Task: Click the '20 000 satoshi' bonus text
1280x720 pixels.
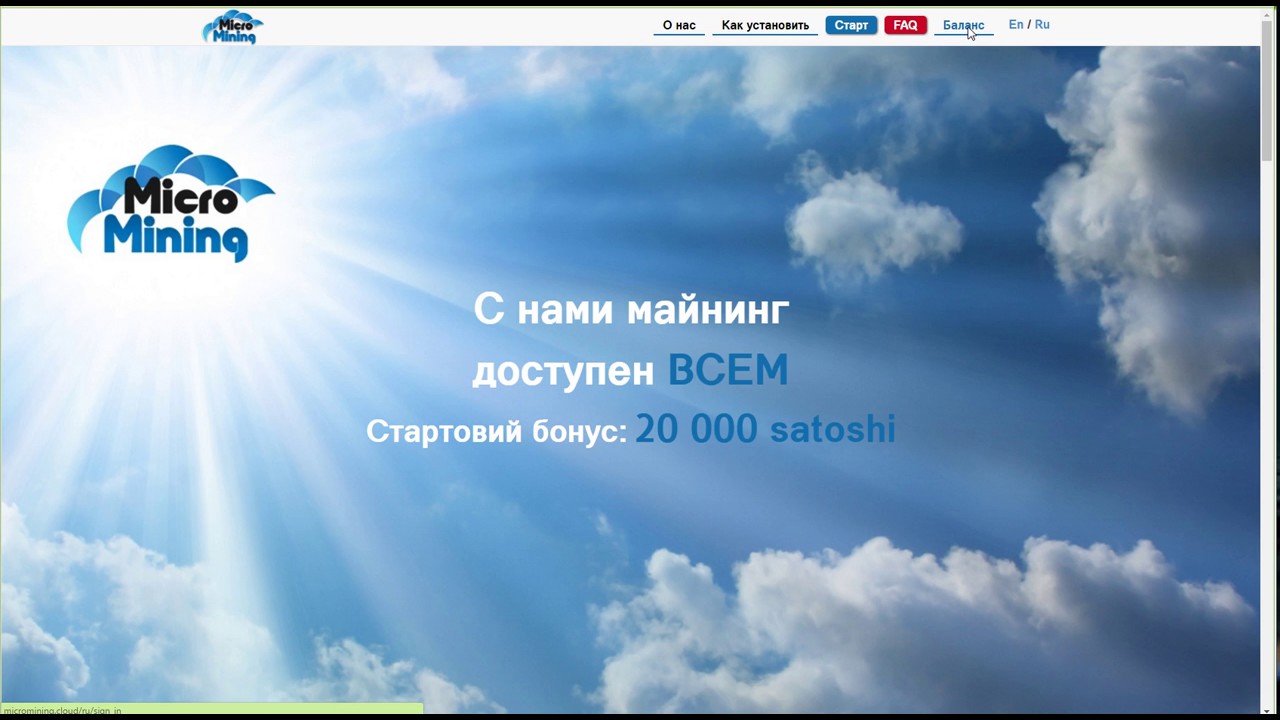Action: pos(765,429)
